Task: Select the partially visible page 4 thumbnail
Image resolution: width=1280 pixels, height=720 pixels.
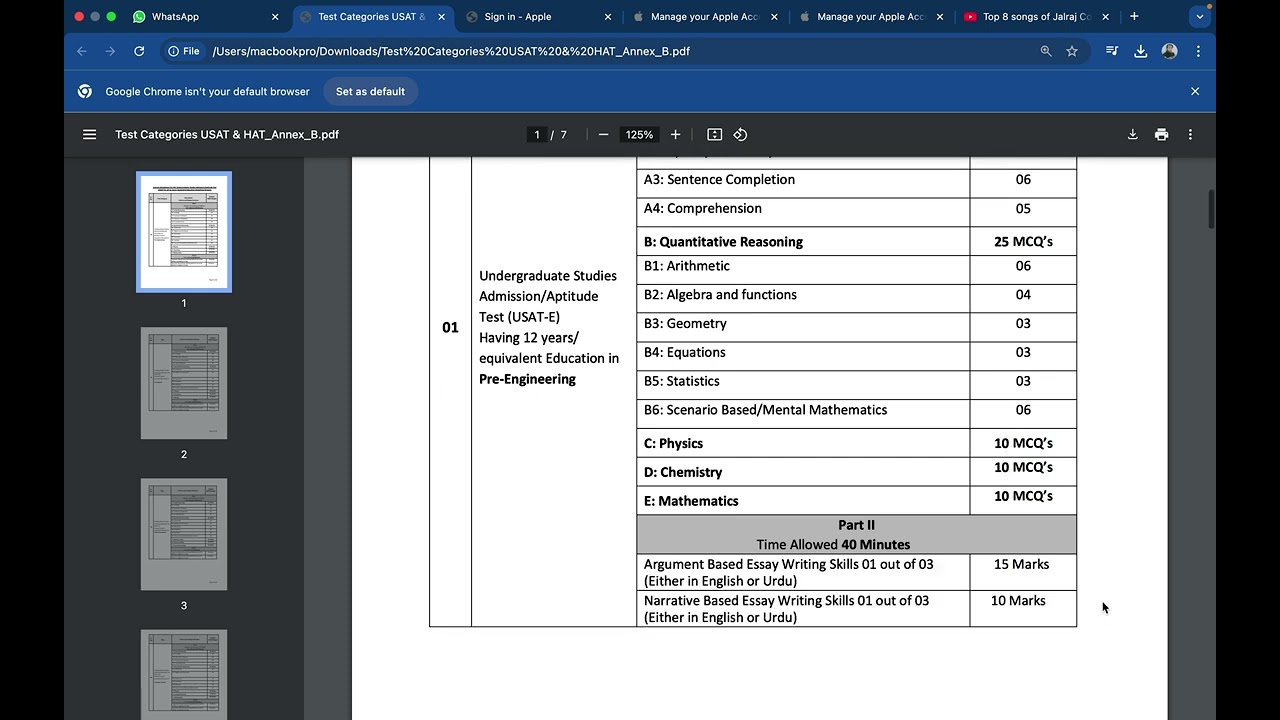Action: pyautogui.click(x=184, y=675)
